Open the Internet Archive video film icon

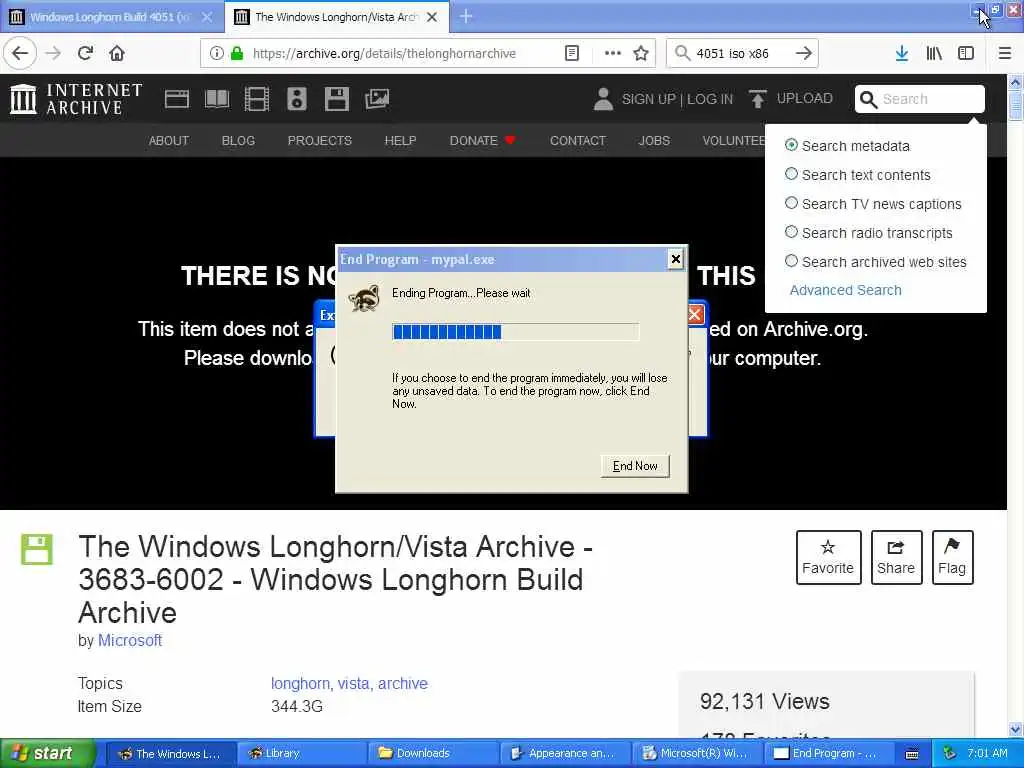click(257, 99)
